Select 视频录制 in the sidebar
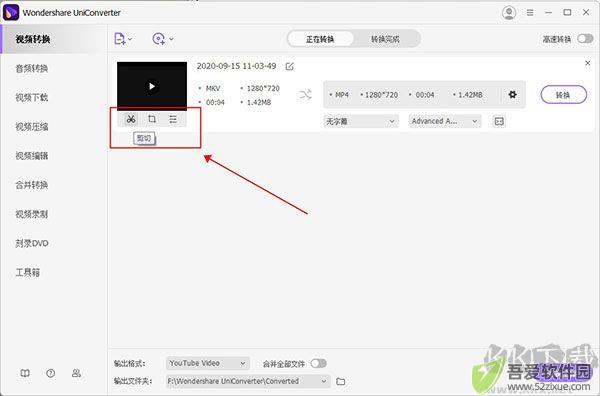600x396 pixels. [32, 214]
